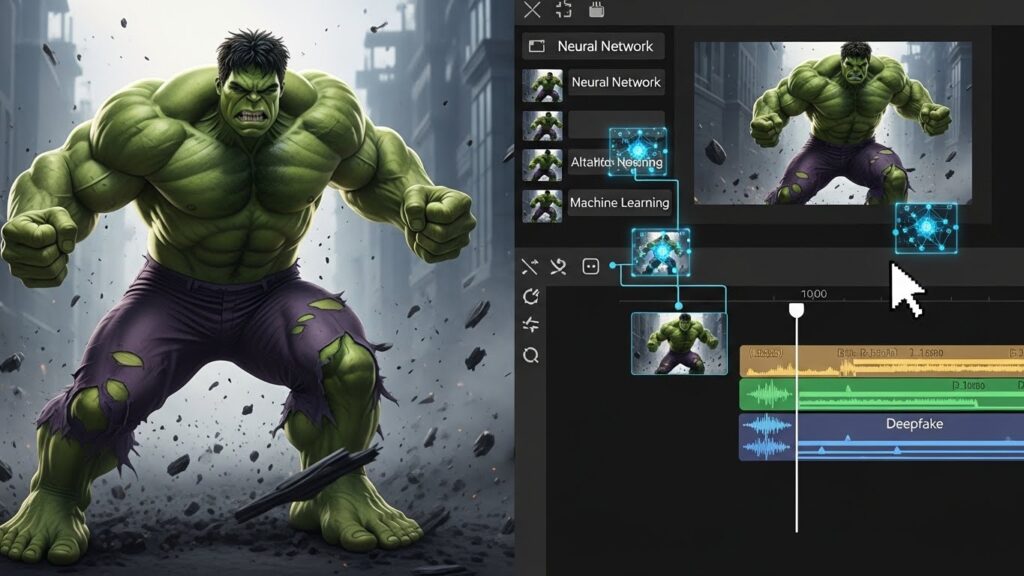Viewport: 1024px width, 576px height.
Task: Click the Neural Network labeled button
Action: (x=617, y=82)
